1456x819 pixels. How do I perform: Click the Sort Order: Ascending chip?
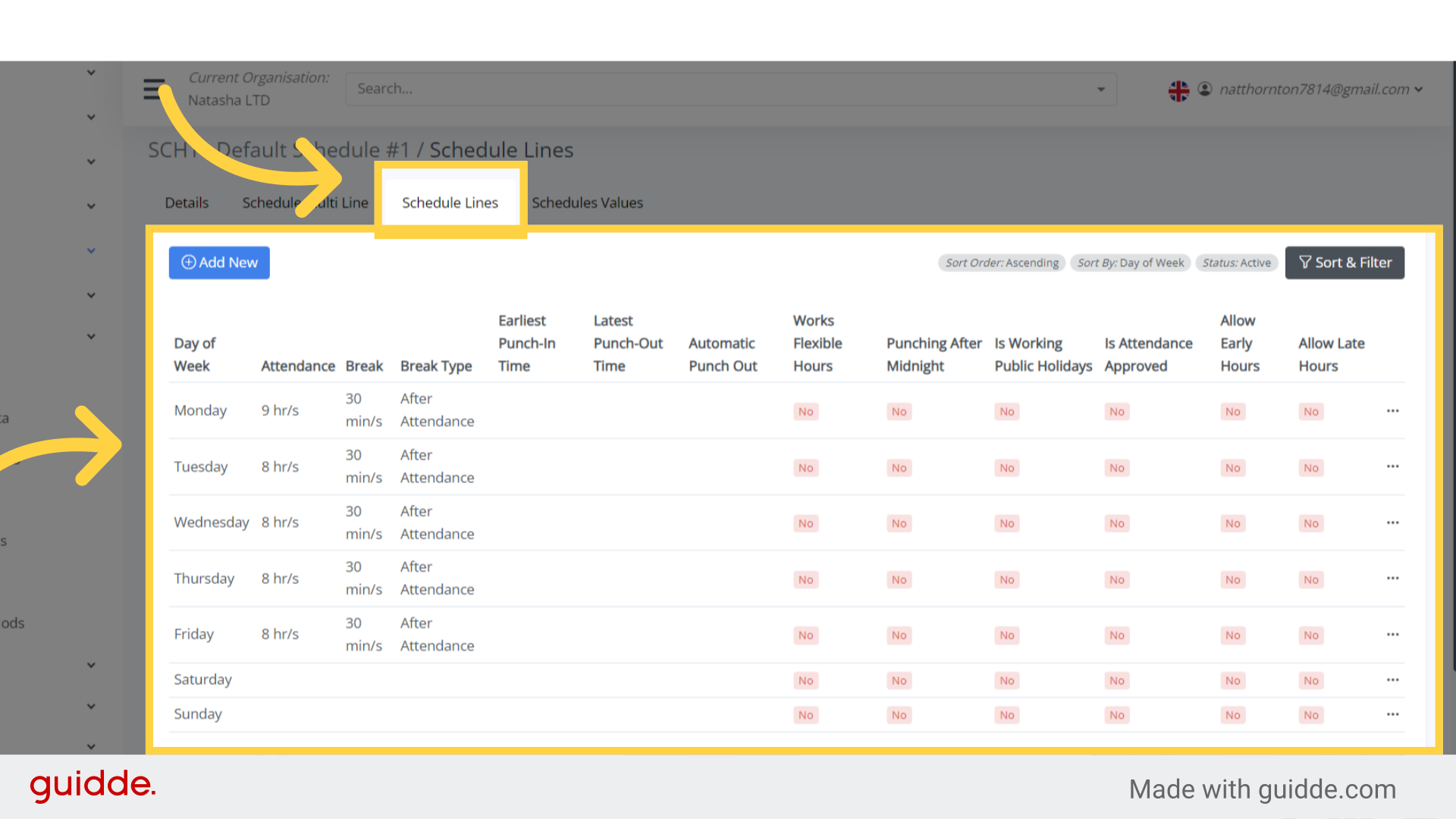coord(1002,263)
